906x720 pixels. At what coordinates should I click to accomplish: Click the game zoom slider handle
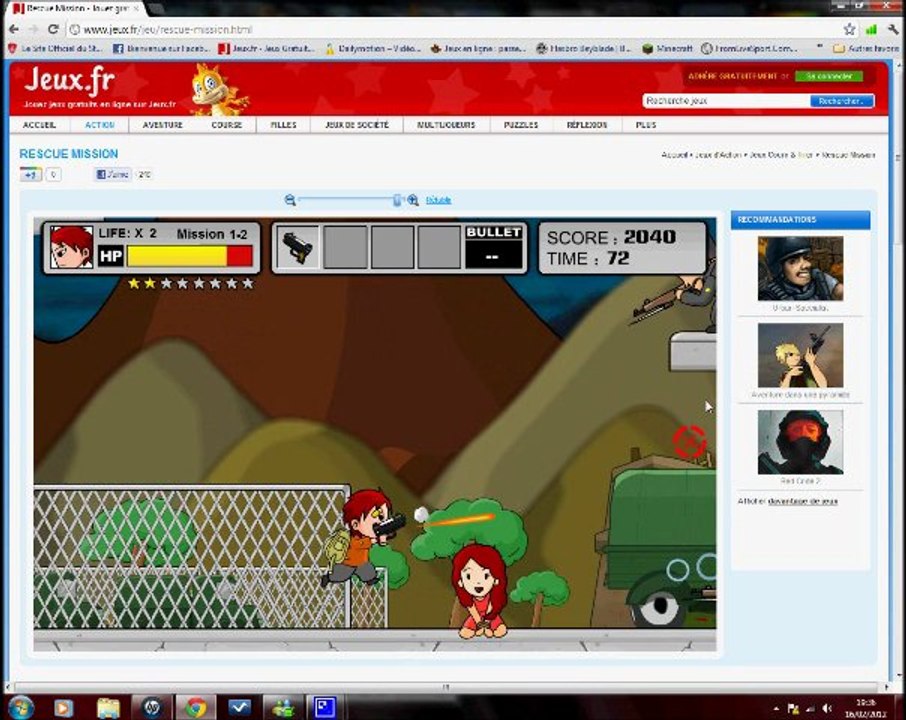click(x=397, y=200)
